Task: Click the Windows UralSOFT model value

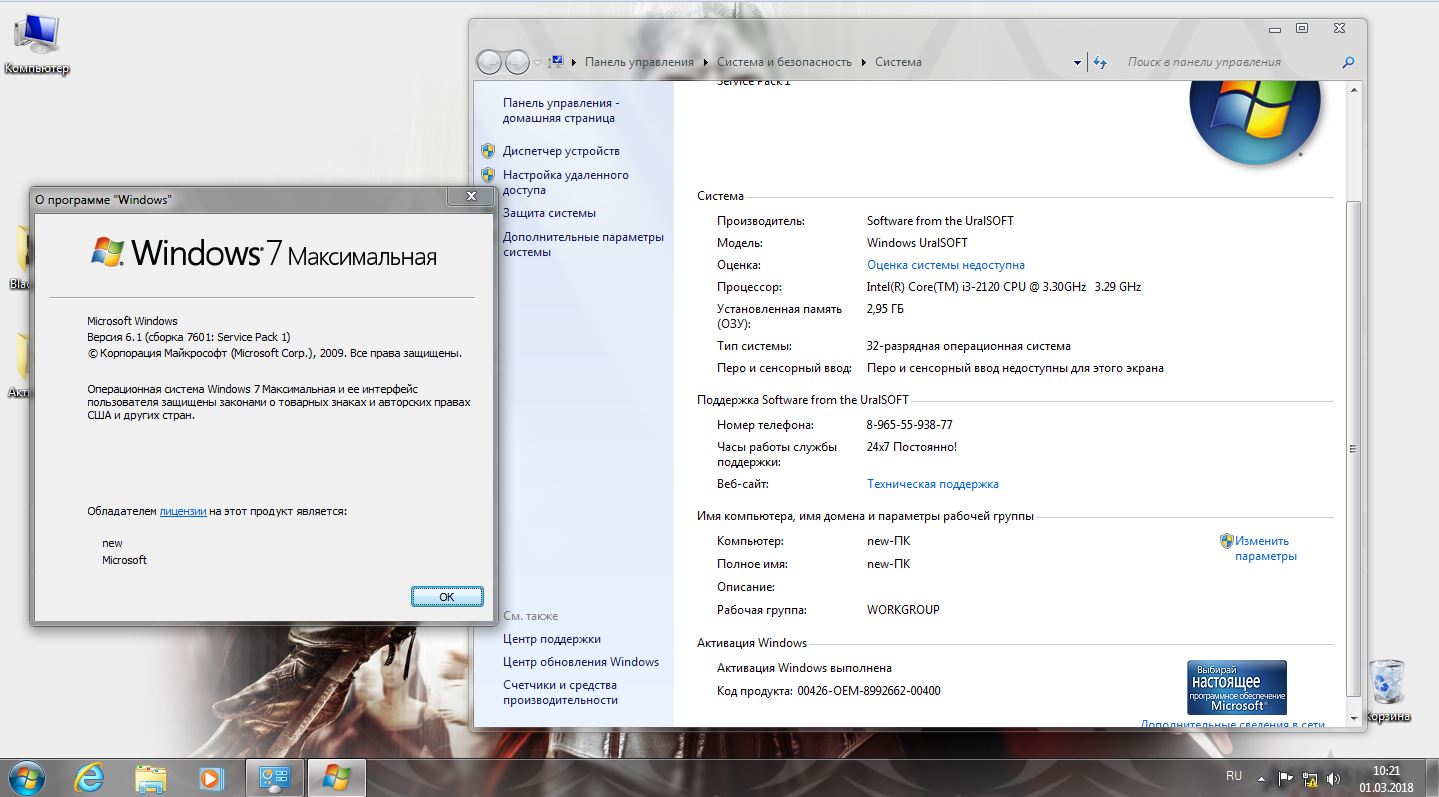Action: coord(917,243)
